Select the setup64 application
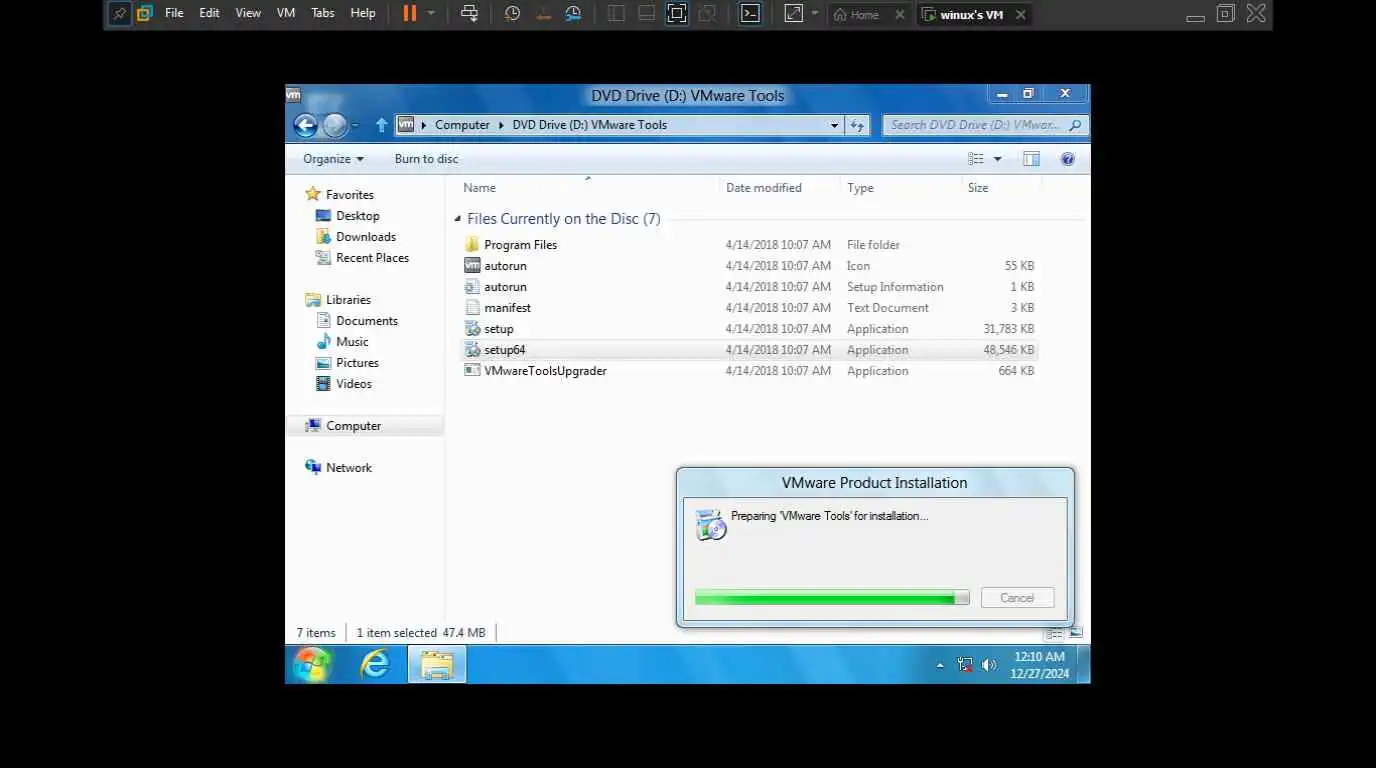 748,350
